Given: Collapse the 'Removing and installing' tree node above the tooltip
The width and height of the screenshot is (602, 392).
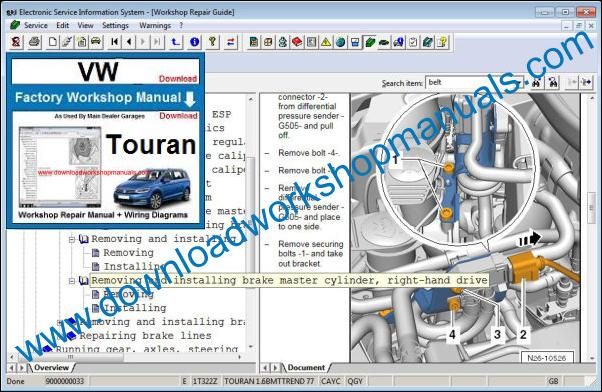Looking at the screenshot, I should coord(72,239).
